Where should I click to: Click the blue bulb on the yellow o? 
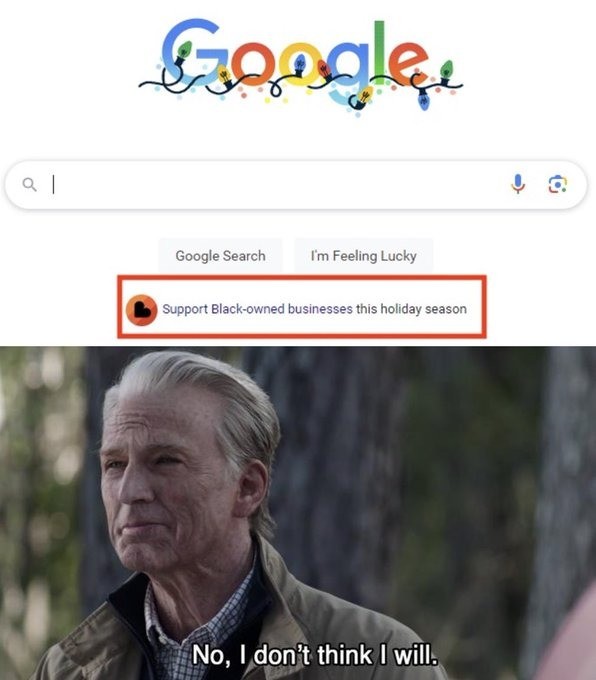299,65
